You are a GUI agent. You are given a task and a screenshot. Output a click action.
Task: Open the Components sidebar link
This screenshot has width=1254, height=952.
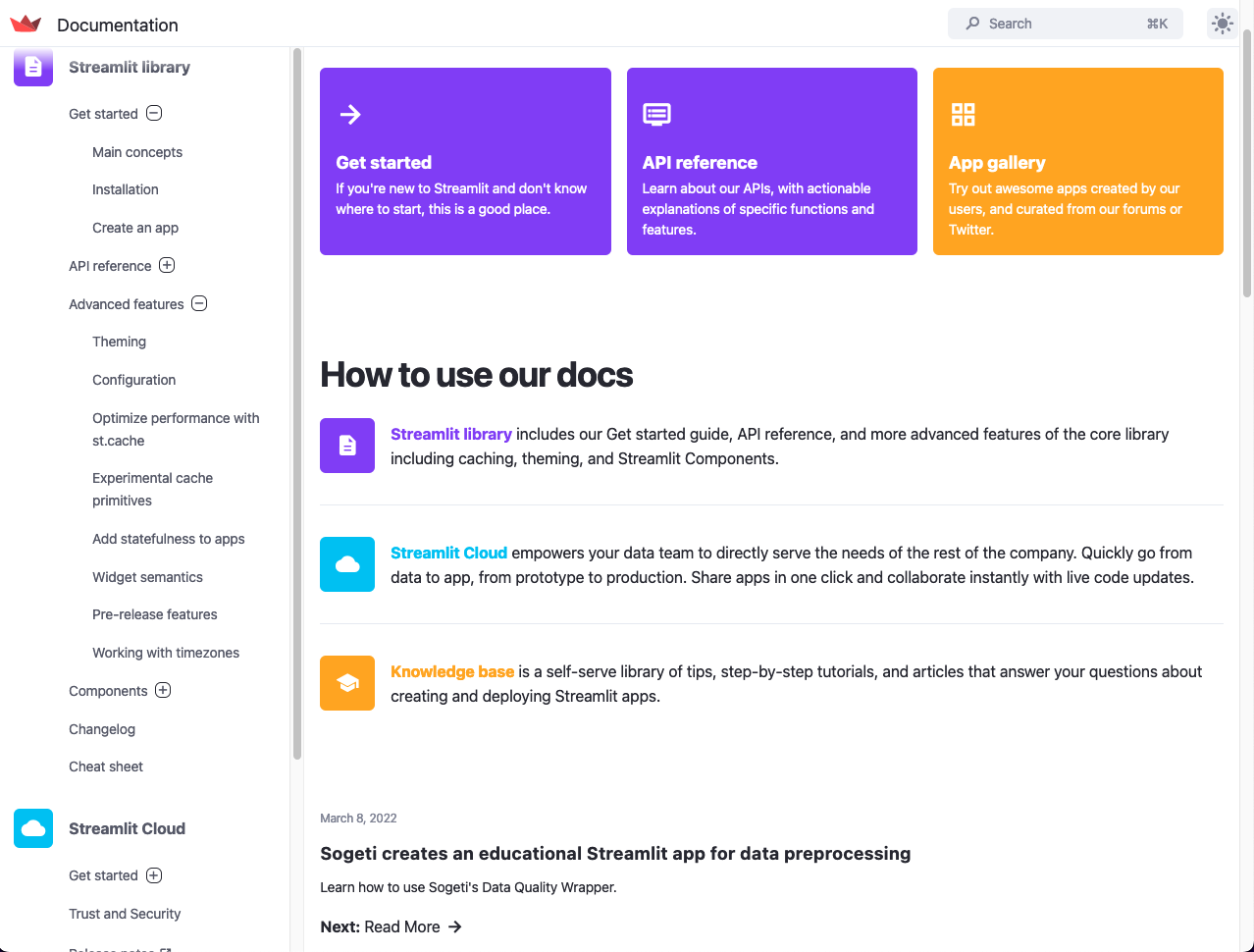pyautogui.click(x=108, y=691)
